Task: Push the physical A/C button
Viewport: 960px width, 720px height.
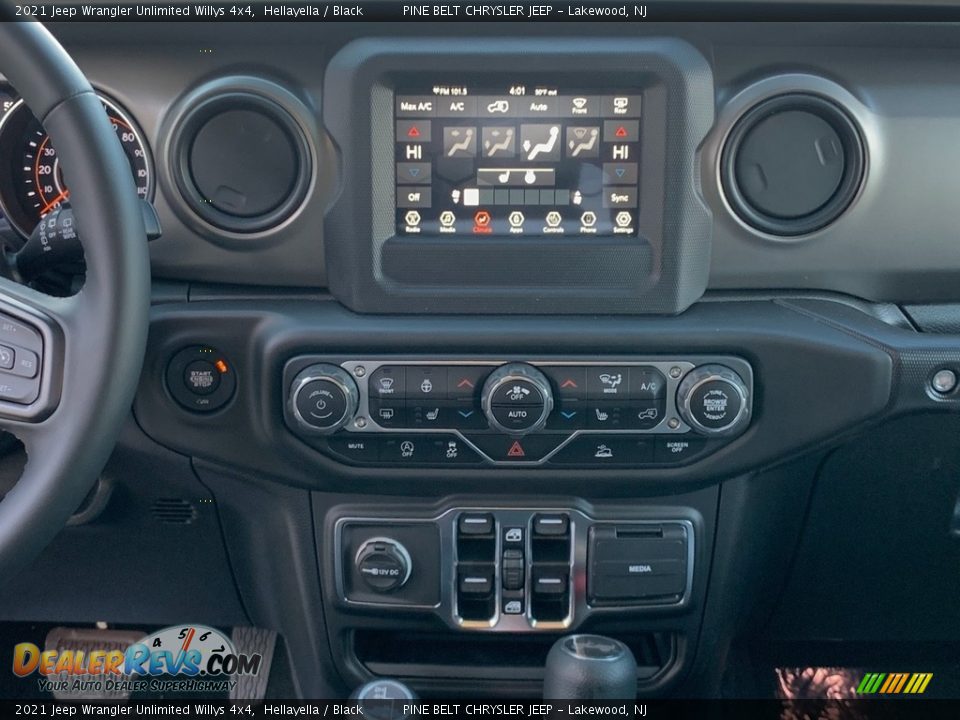Action: click(648, 385)
